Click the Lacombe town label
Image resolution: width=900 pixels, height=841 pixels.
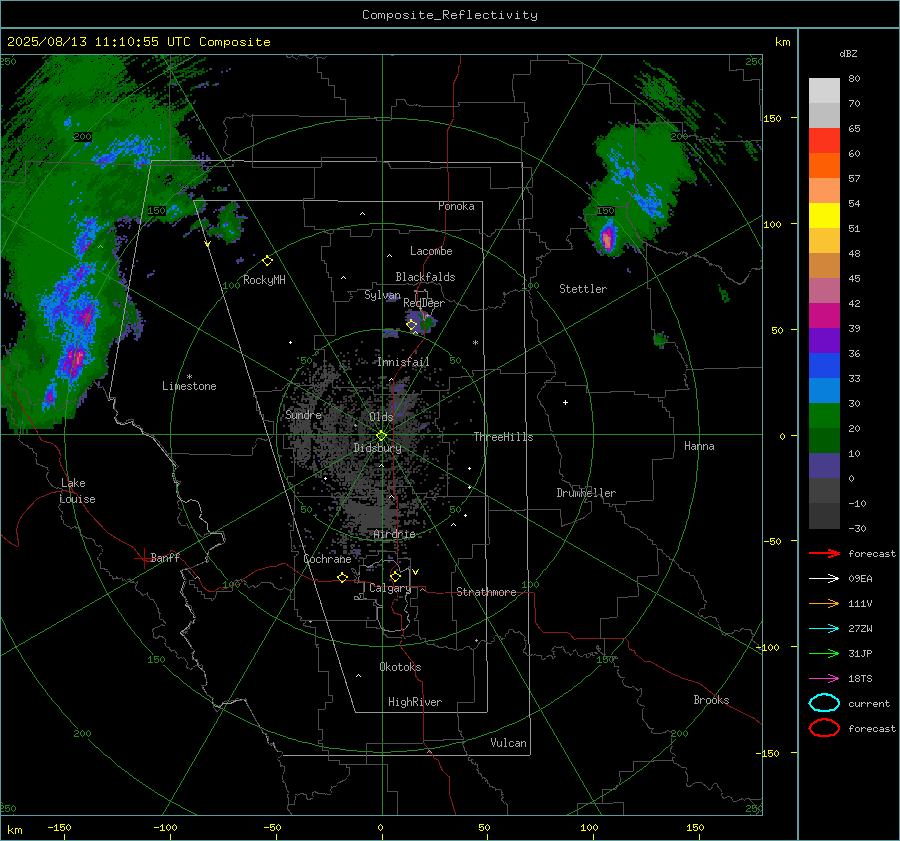pos(431,251)
